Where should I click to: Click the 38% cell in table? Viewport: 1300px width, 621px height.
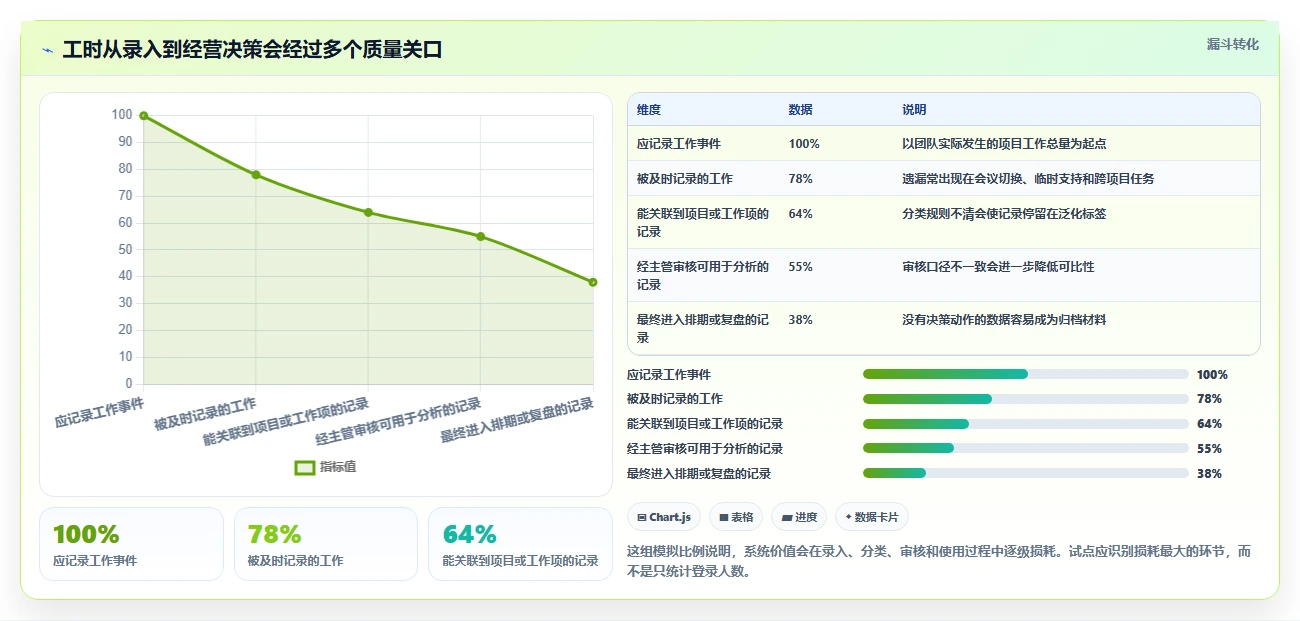click(801, 320)
